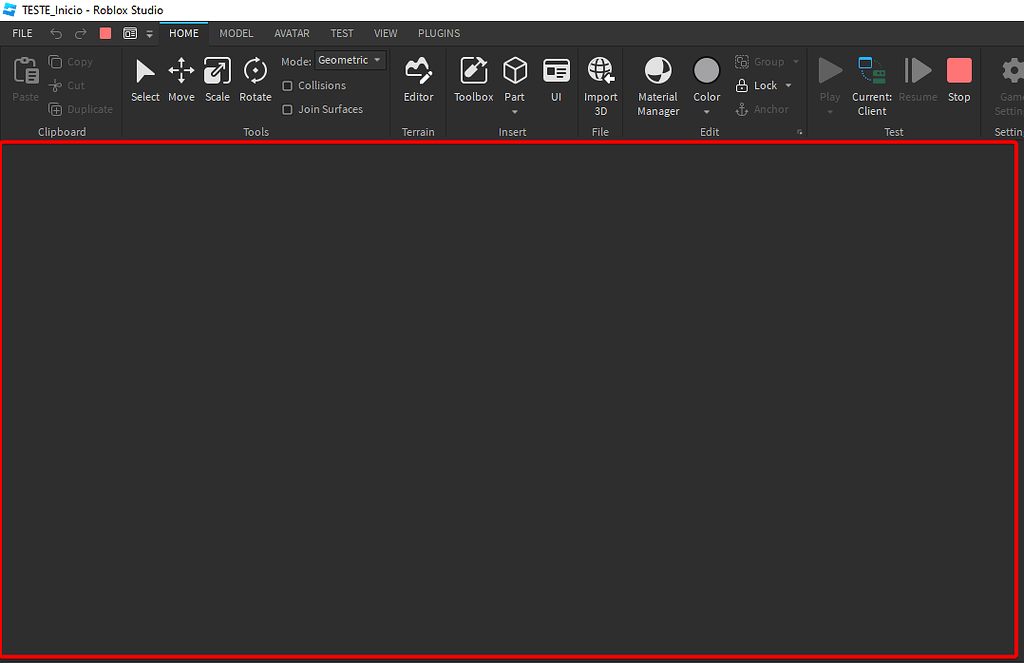1024x663 pixels.
Task: Click the Undo arrow
Action: 56,33
